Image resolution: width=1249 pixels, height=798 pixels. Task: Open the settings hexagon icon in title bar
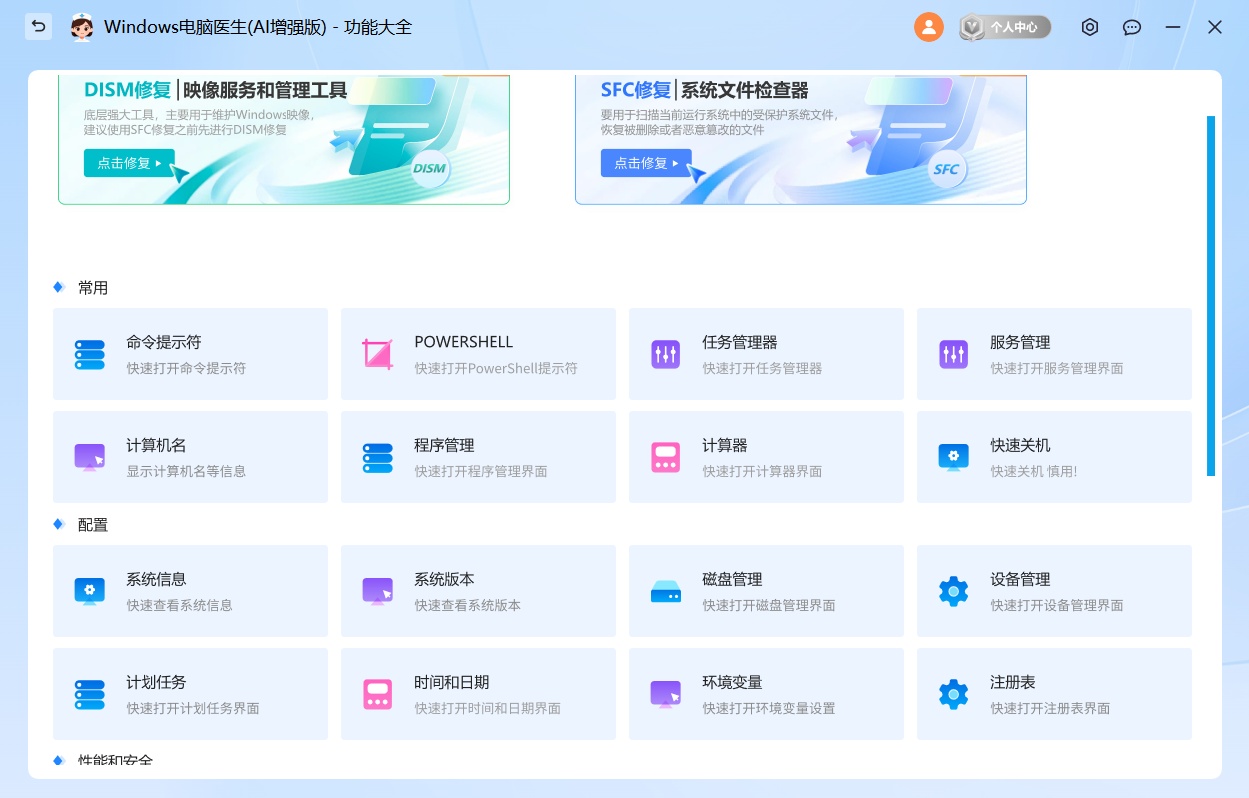tap(1090, 27)
